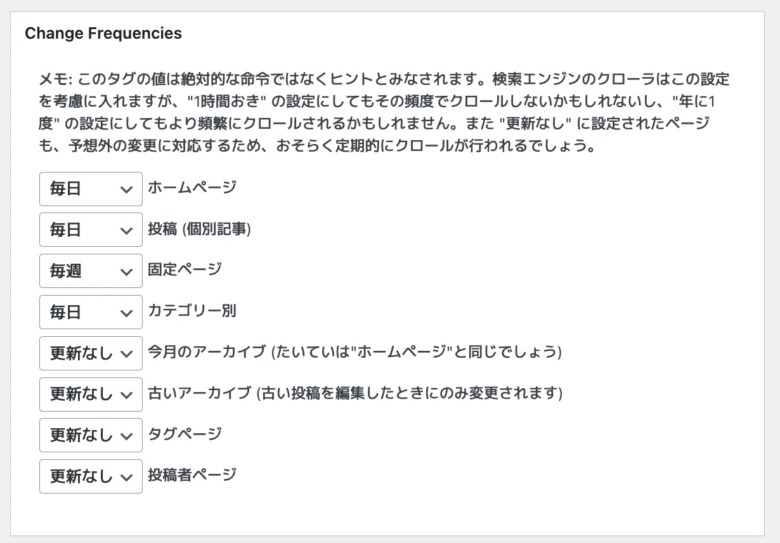This screenshot has height=543, width=780.
Task: Click the タグページ label text
Action: point(185,434)
